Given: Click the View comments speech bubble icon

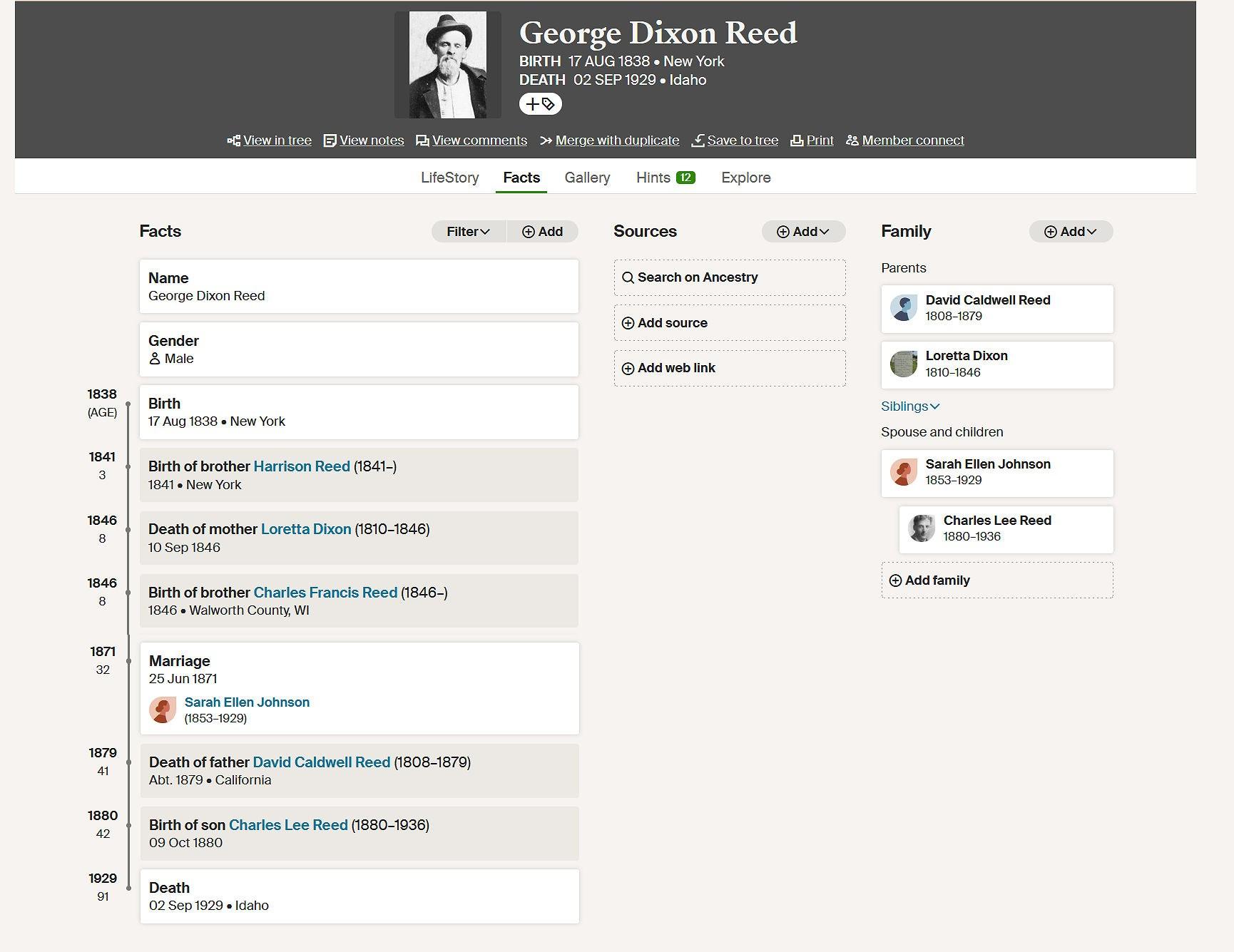Looking at the screenshot, I should click(x=422, y=140).
